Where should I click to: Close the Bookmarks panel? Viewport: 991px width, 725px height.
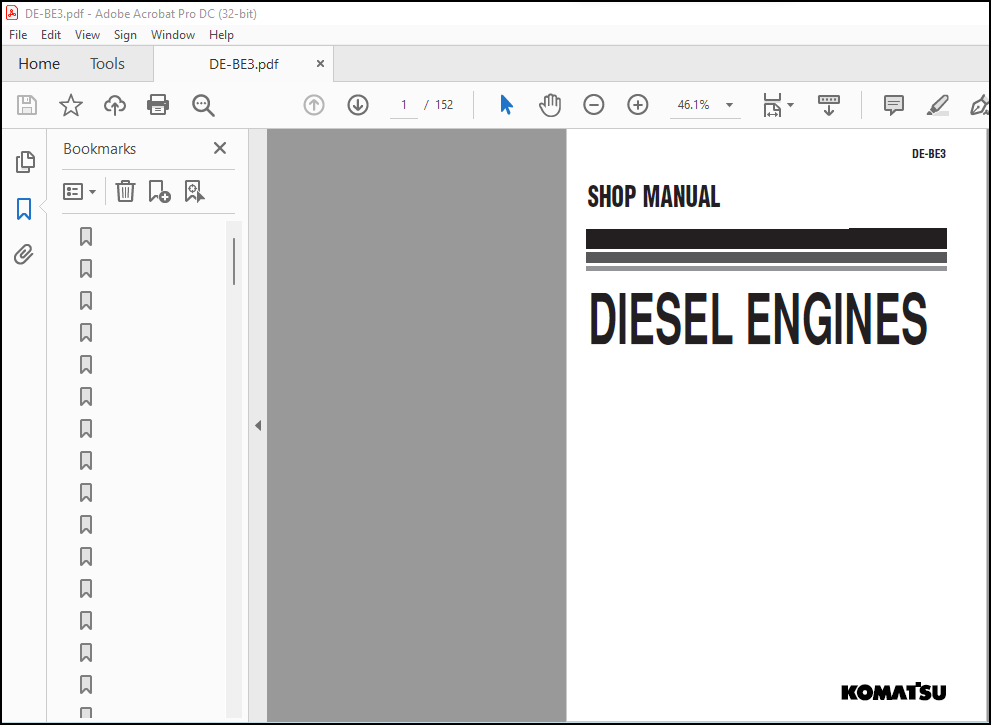(220, 148)
